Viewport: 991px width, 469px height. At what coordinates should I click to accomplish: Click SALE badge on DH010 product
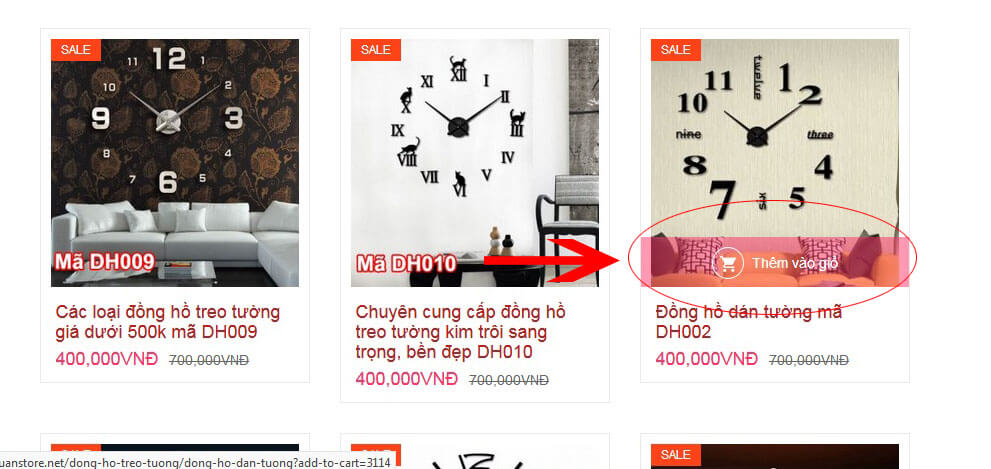pos(376,49)
